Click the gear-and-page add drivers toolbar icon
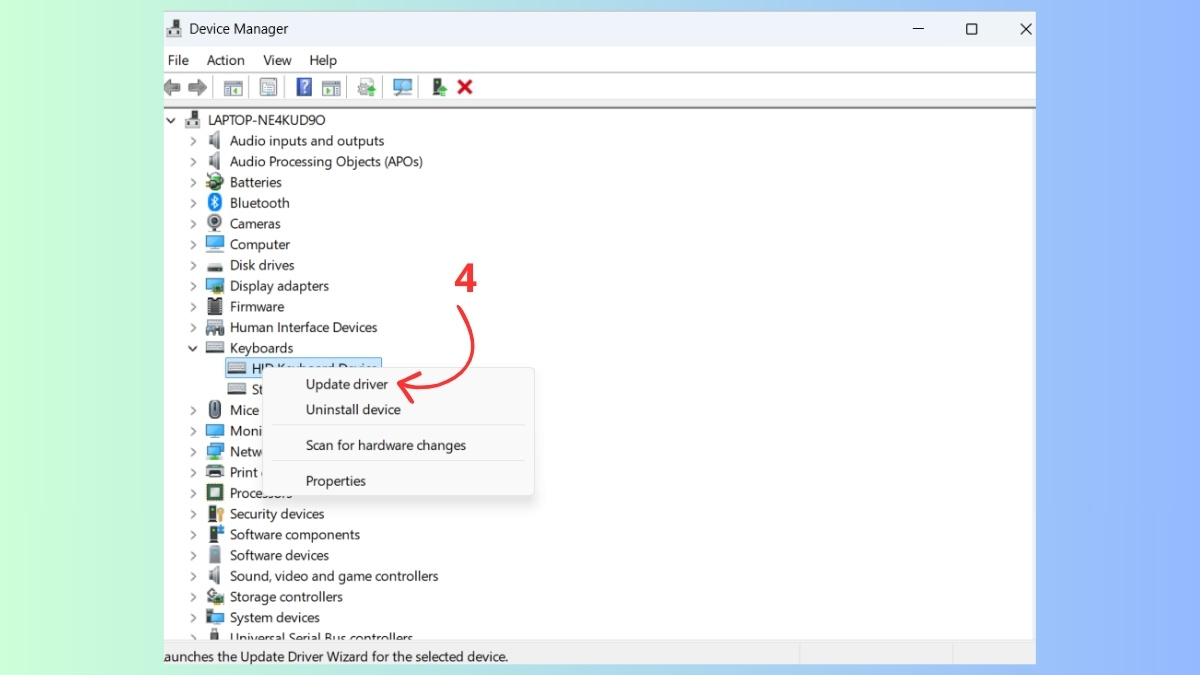 (367, 87)
